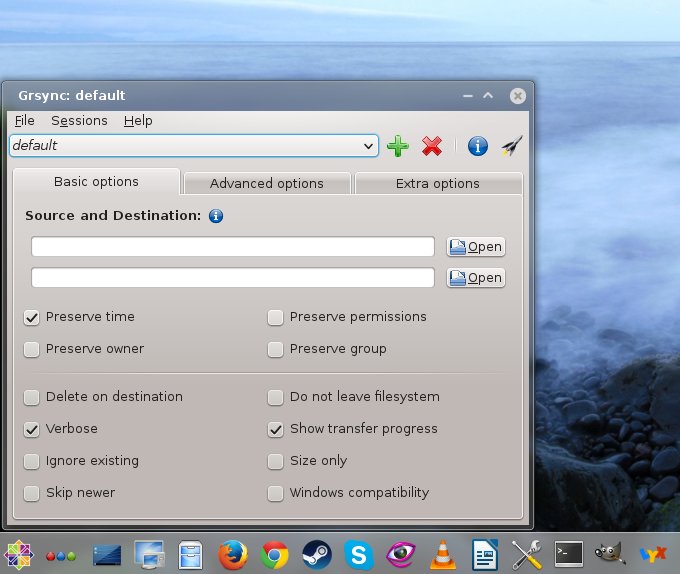Screen dimensions: 680x574
Task: Click the rocket execute icon
Action: (x=512, y=146)
